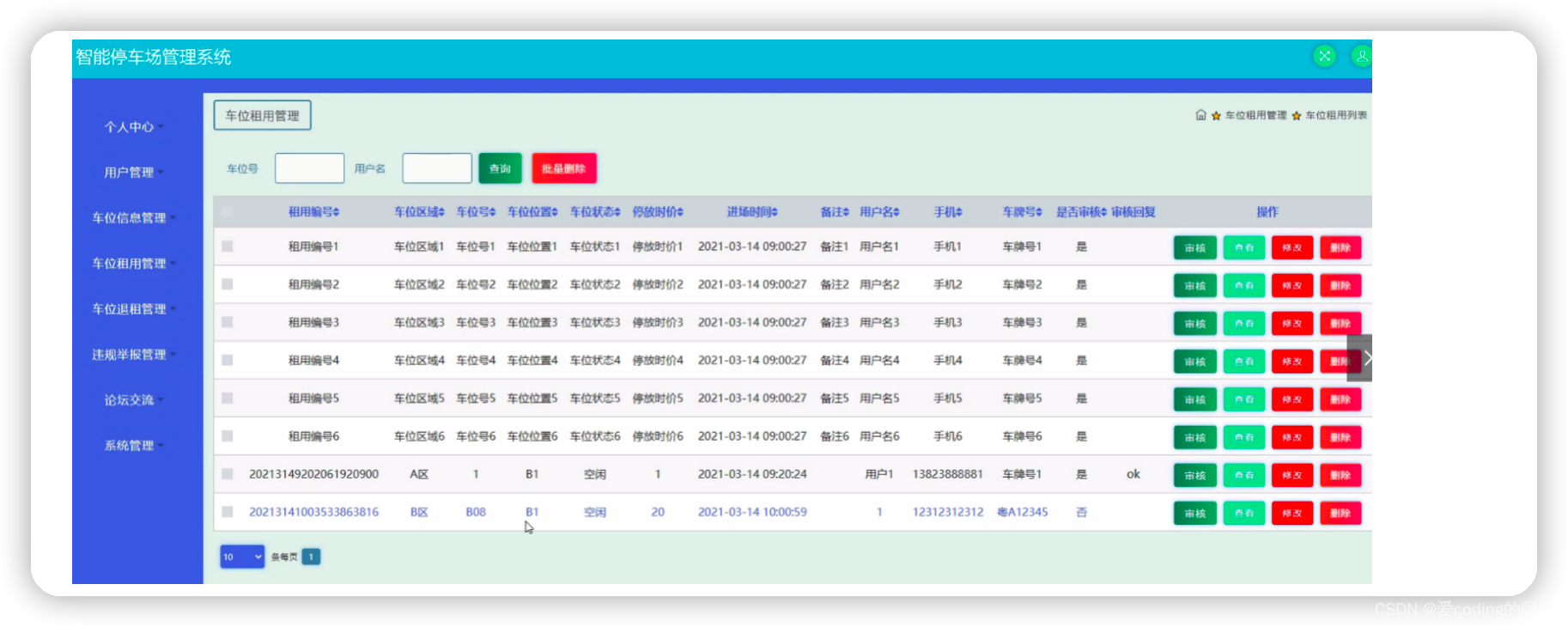Check the row 租用编号3 checkbox

(x=228, y=322)
